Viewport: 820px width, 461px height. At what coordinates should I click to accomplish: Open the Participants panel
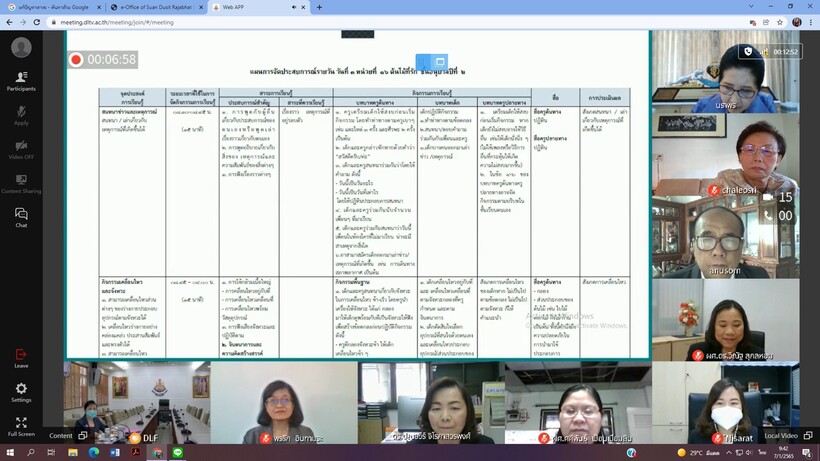pyautogui.click(x=21, y=79)
